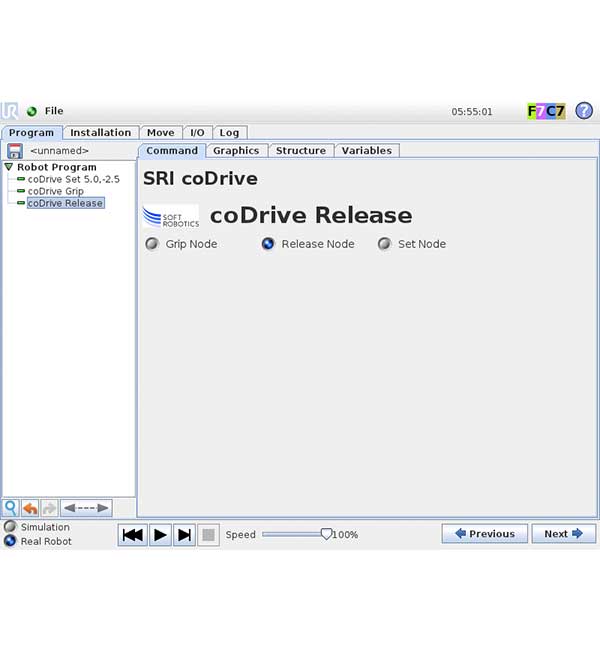
Task: Switch to the Program tab
Action: tap(32, 133)
